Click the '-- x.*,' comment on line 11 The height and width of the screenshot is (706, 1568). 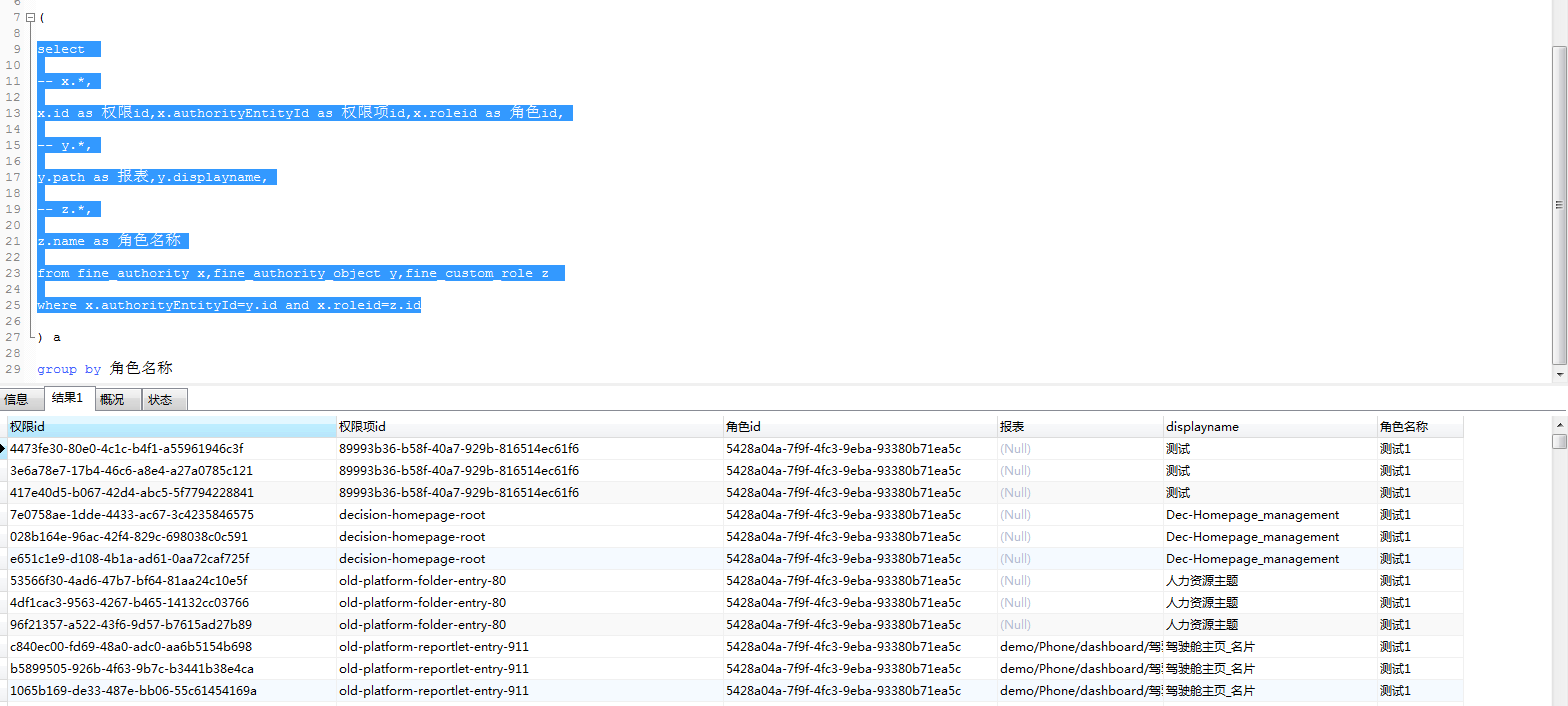click(x=65, y=81)
